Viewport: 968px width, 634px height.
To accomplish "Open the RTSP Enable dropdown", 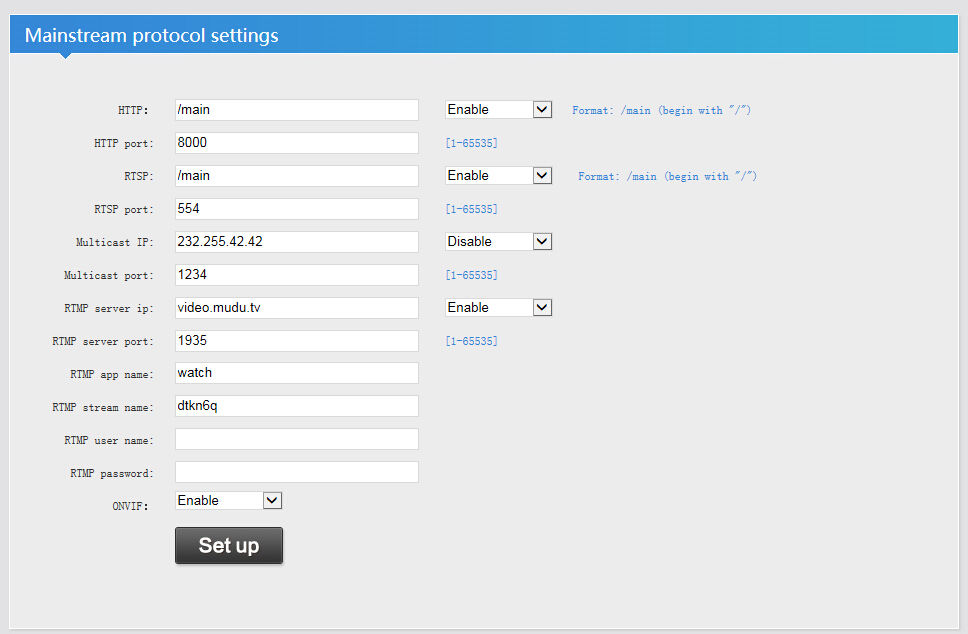I will click(498, 175).
